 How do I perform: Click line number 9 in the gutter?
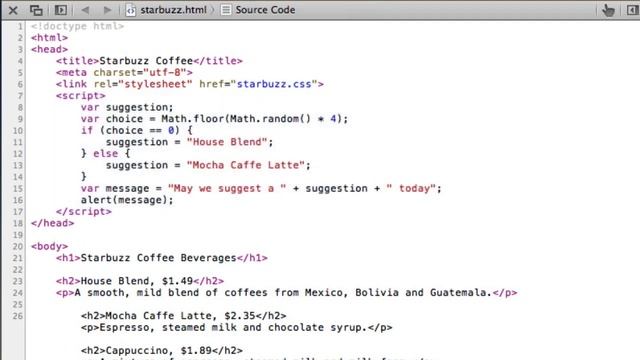(20, 119)
